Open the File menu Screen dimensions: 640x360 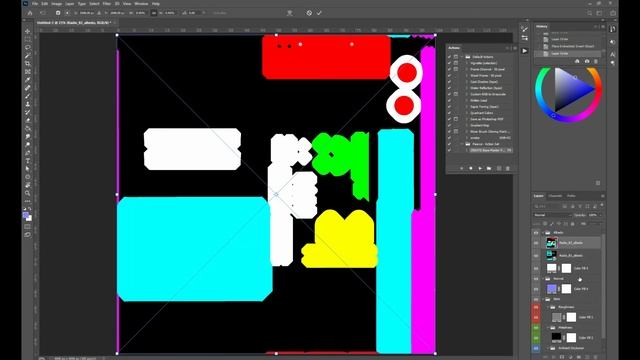[35, 4]
